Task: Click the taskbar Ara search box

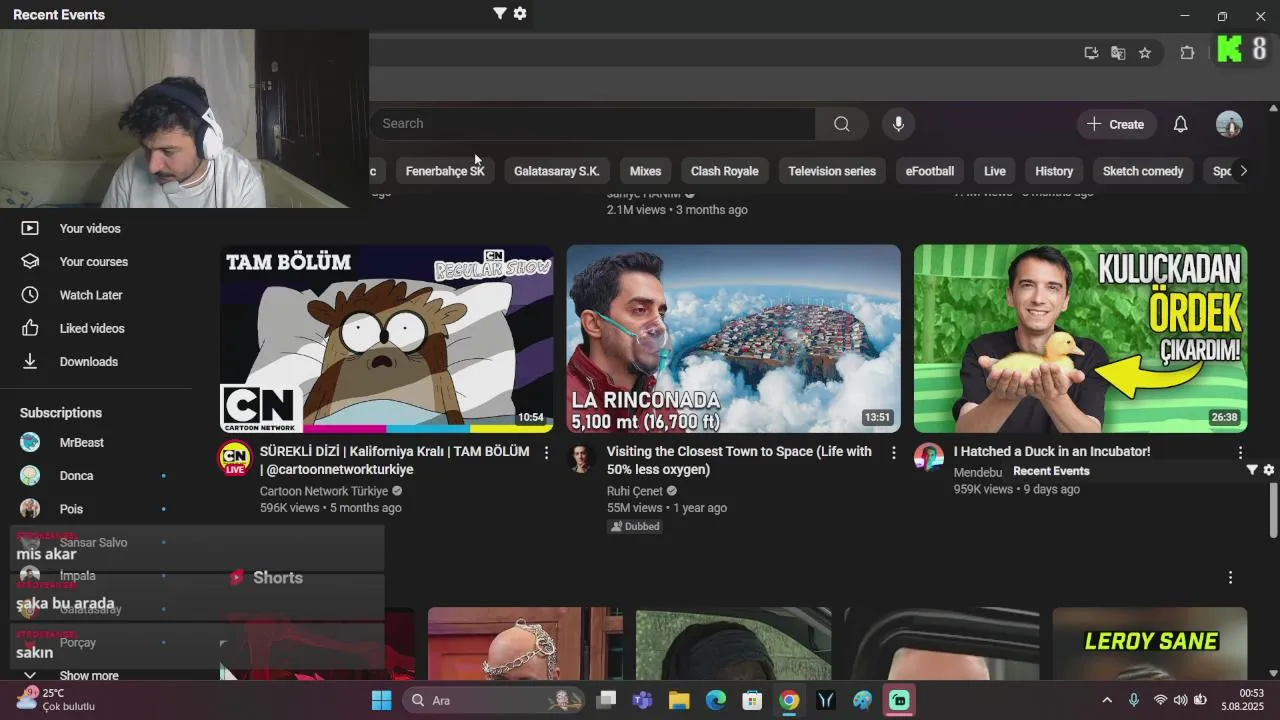Action: click(x=495, y=700)
